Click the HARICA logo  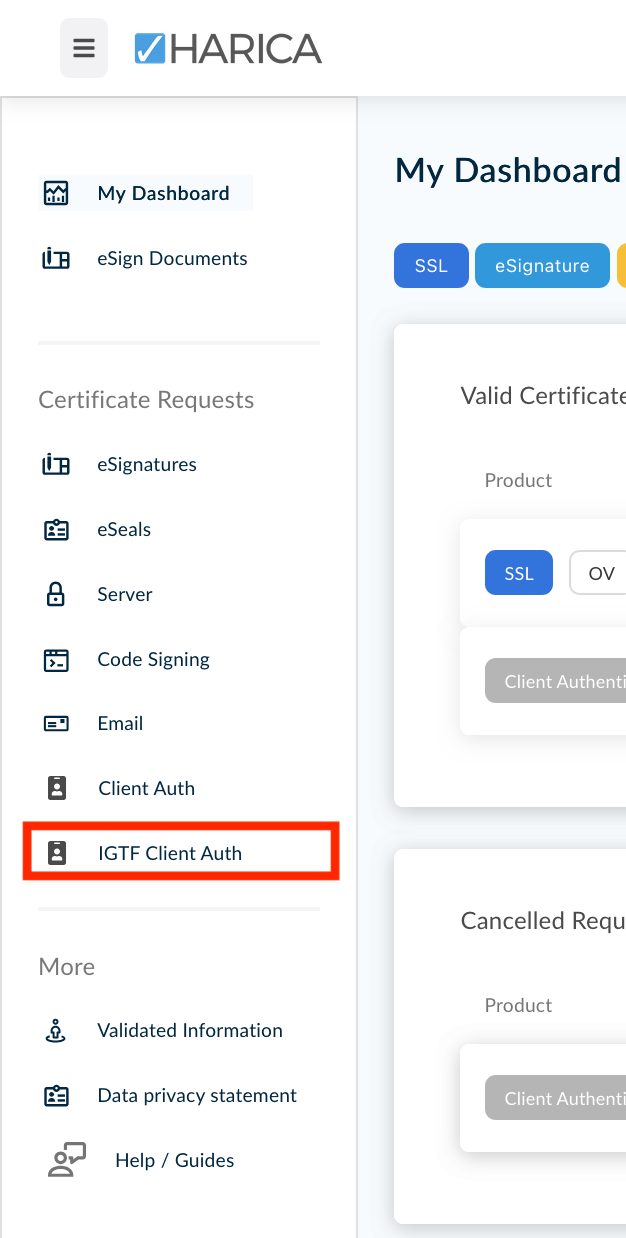point(228,48)
